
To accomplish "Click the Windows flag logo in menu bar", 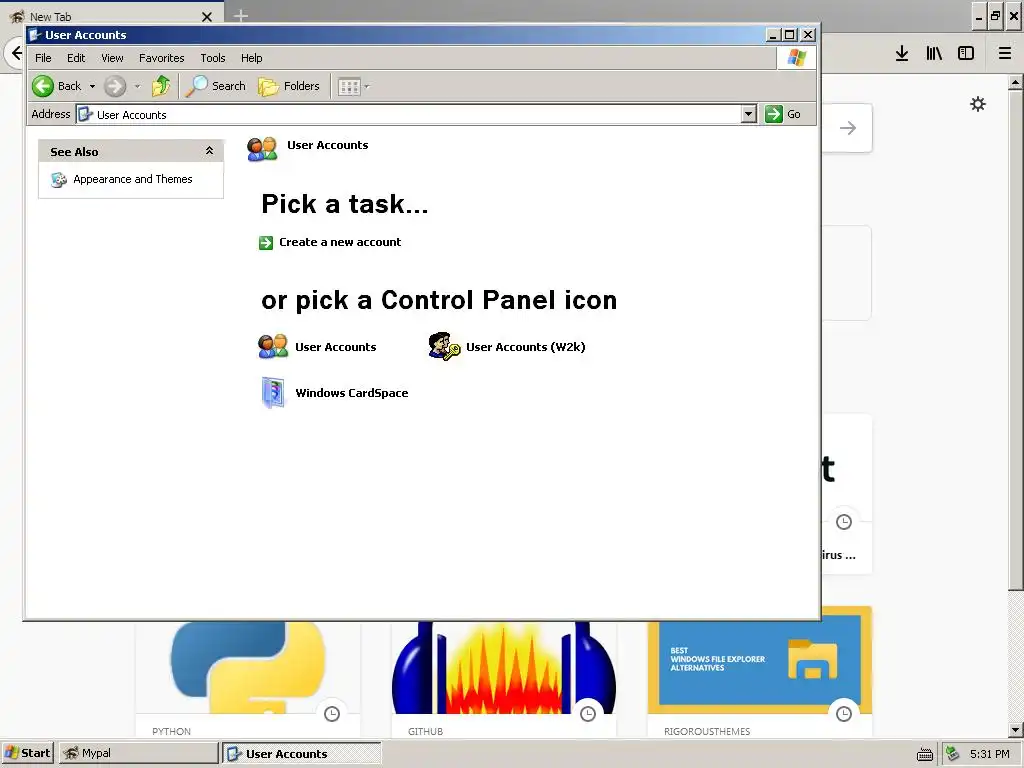I will click(x=796, y=57).
